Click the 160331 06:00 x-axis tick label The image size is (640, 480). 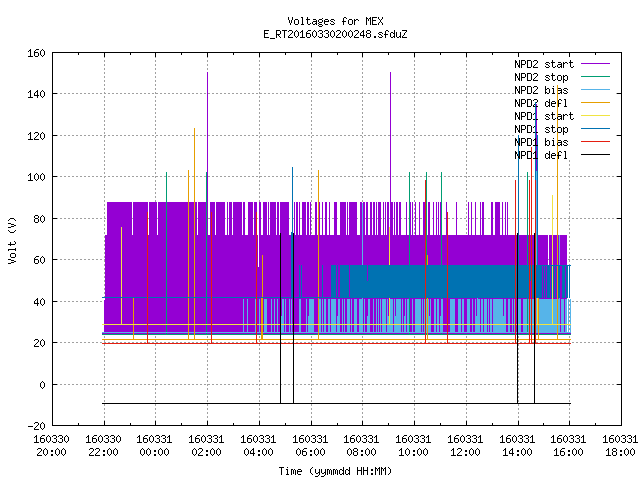point(310,446)
